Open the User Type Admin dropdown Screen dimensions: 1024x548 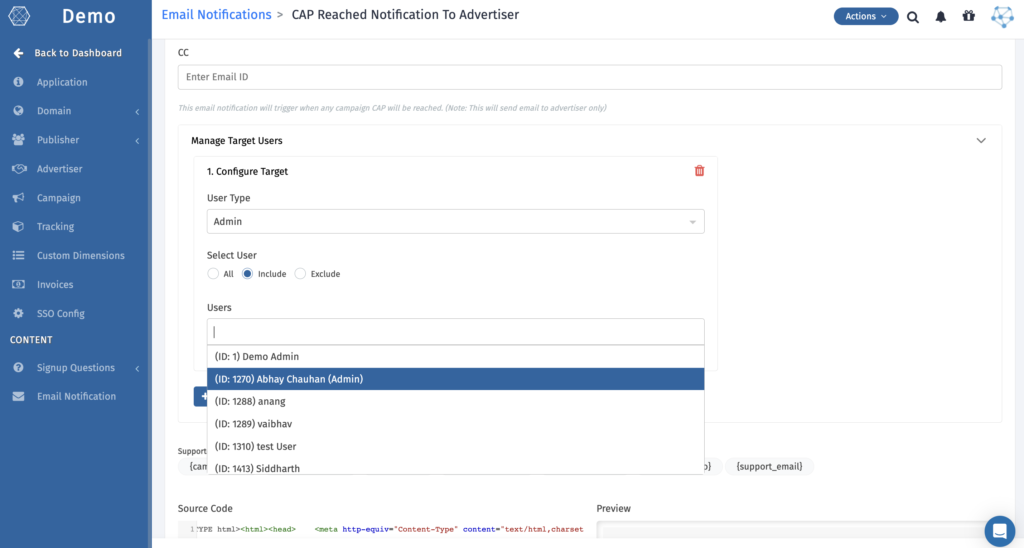click(455, 222)
